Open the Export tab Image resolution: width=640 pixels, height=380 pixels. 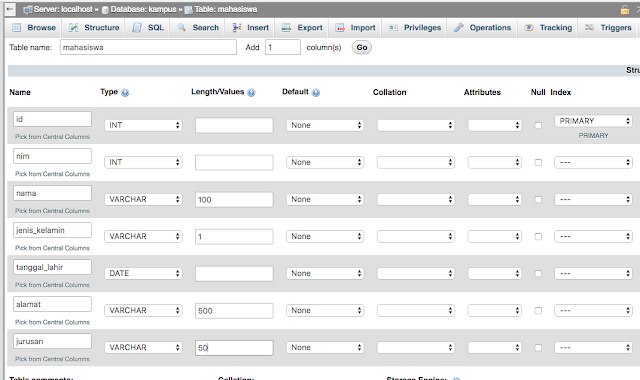302,28
